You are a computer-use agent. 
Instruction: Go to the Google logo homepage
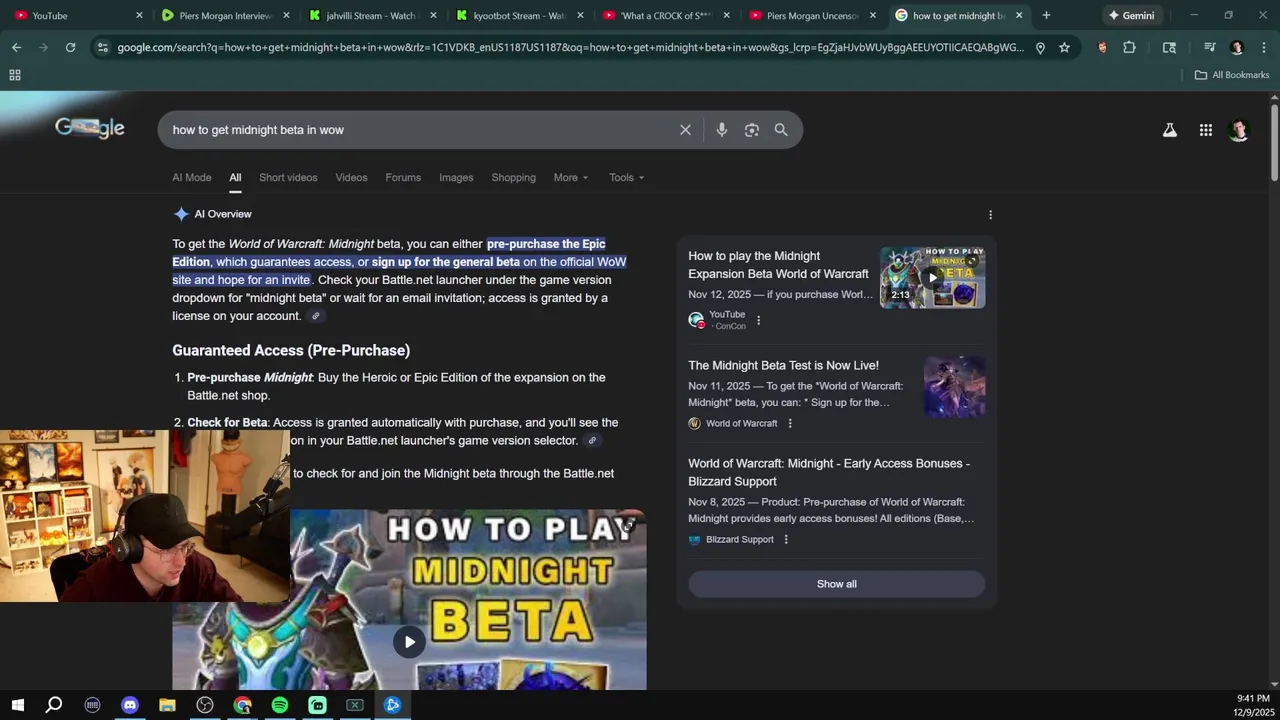[90, 128]
